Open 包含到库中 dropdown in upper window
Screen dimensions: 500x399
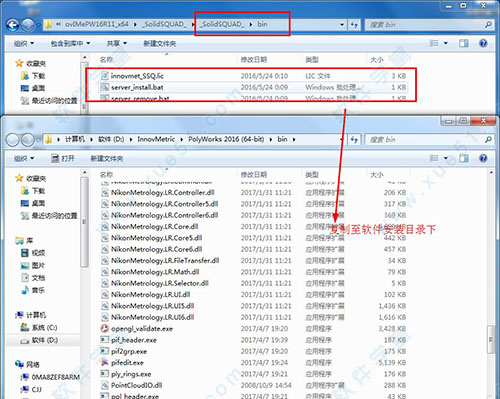pos(70,43)
